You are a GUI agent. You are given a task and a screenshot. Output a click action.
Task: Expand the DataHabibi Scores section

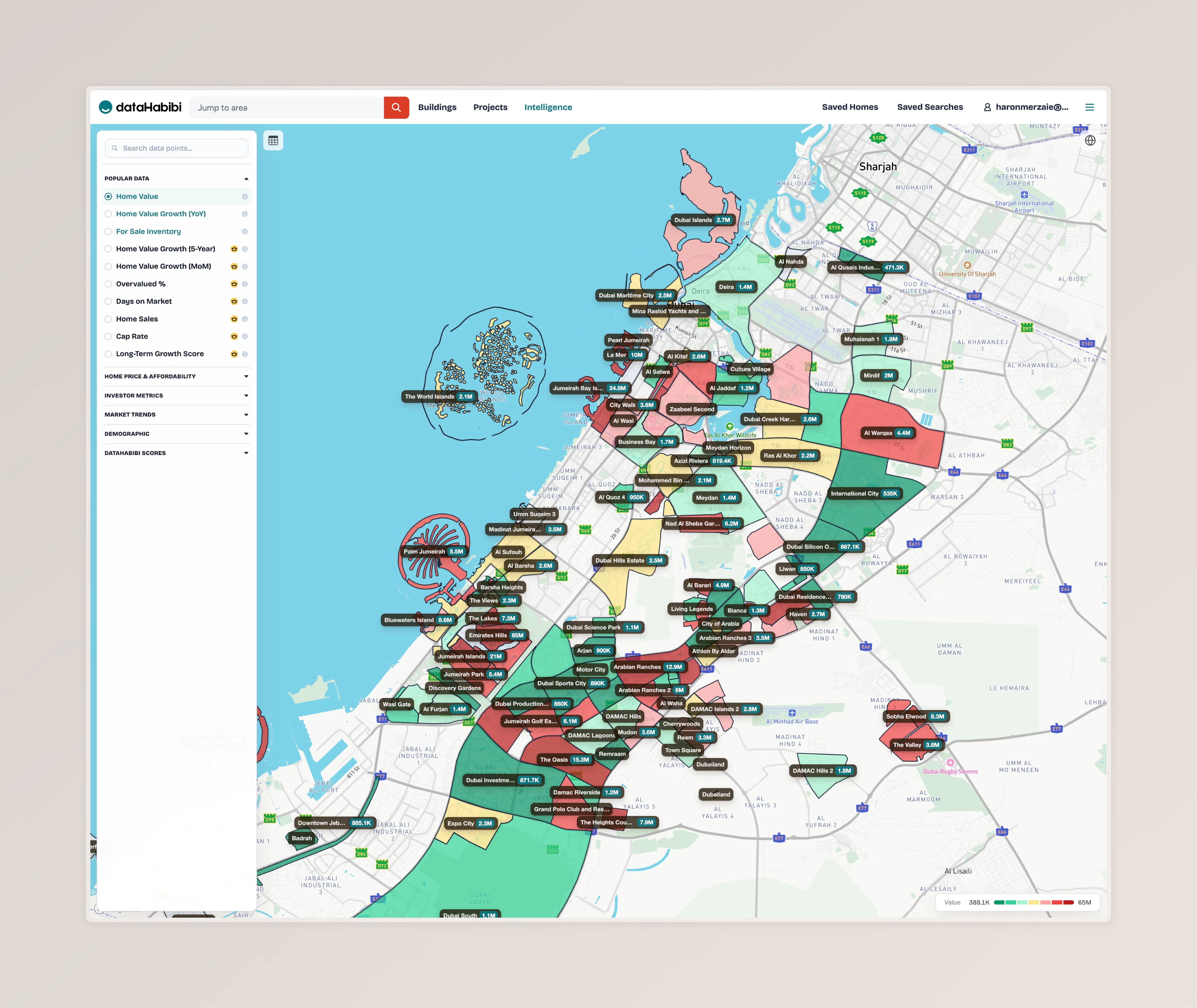coord(177,453)
